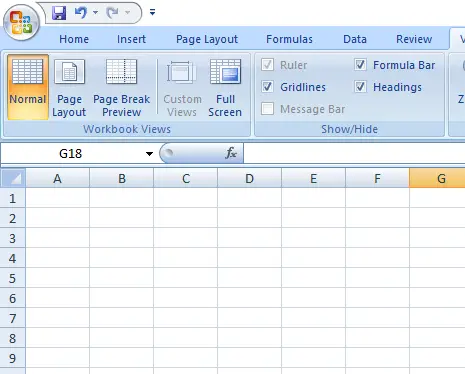Select all cells with the corner button
Viewport: 465px width, 374px height.
(x=13, y=178)
